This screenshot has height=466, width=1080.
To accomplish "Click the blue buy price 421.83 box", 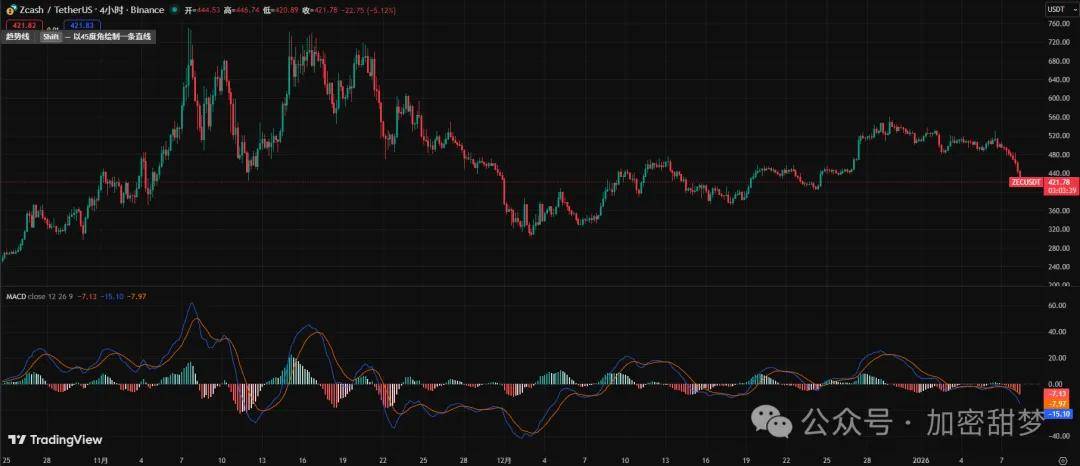I will pos(81,25).
